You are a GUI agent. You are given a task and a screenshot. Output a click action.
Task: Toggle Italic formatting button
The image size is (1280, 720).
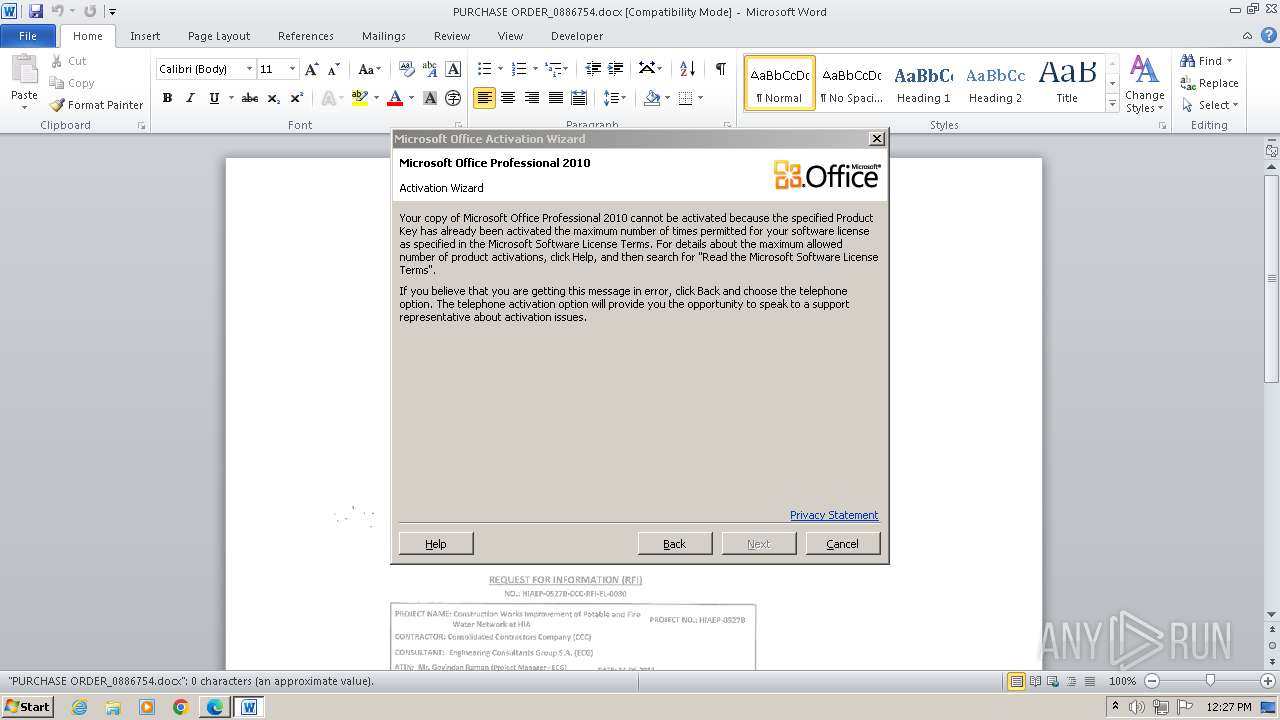pos(190,98)
